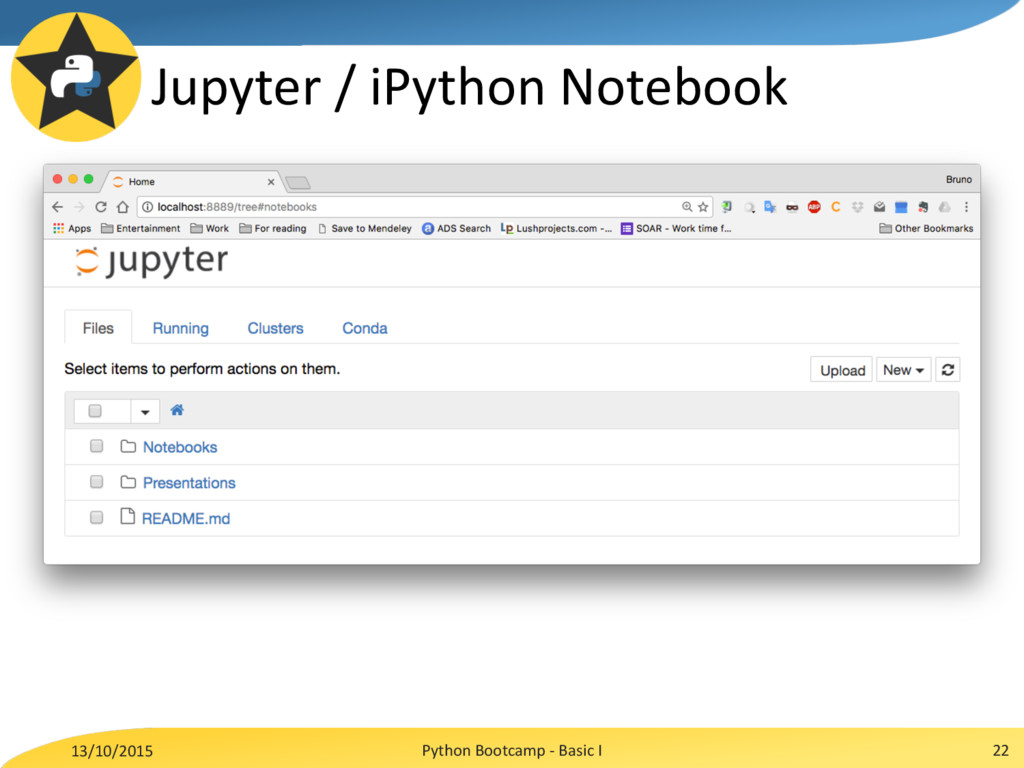The width and height of the screenshot is (1024, 768).
Task: Open the README.md file link
Action: tap(186, 519)
